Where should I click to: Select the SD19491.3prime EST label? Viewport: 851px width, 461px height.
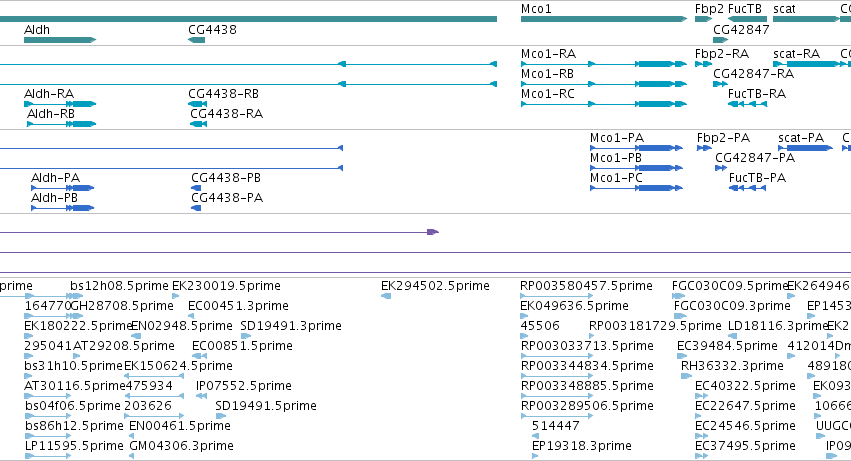(x=291, y=326)
